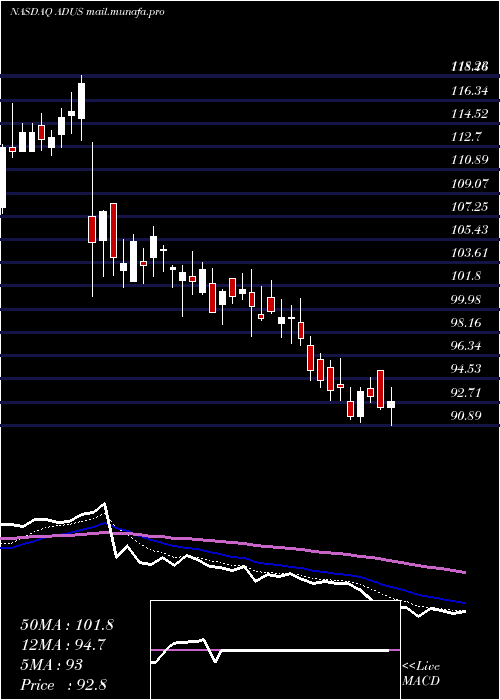
Task: Click the Price : 92.8 readout
Action: pyautogui.click(x=64, y=685)
